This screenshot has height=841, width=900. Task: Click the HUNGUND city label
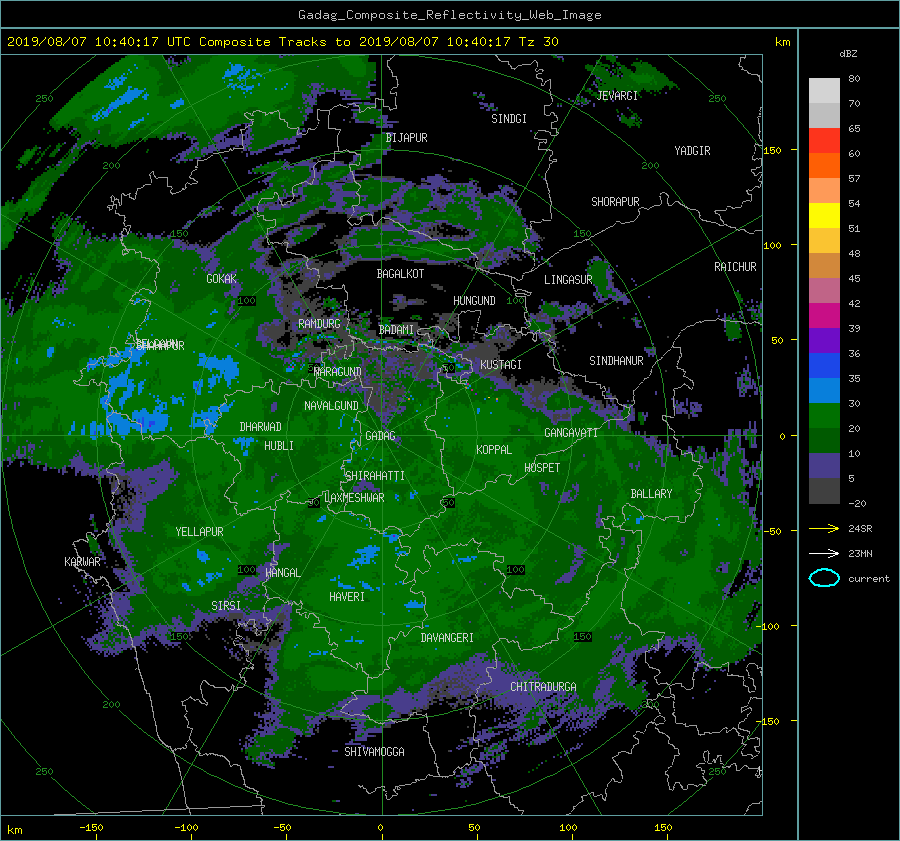tap(474, 301)
